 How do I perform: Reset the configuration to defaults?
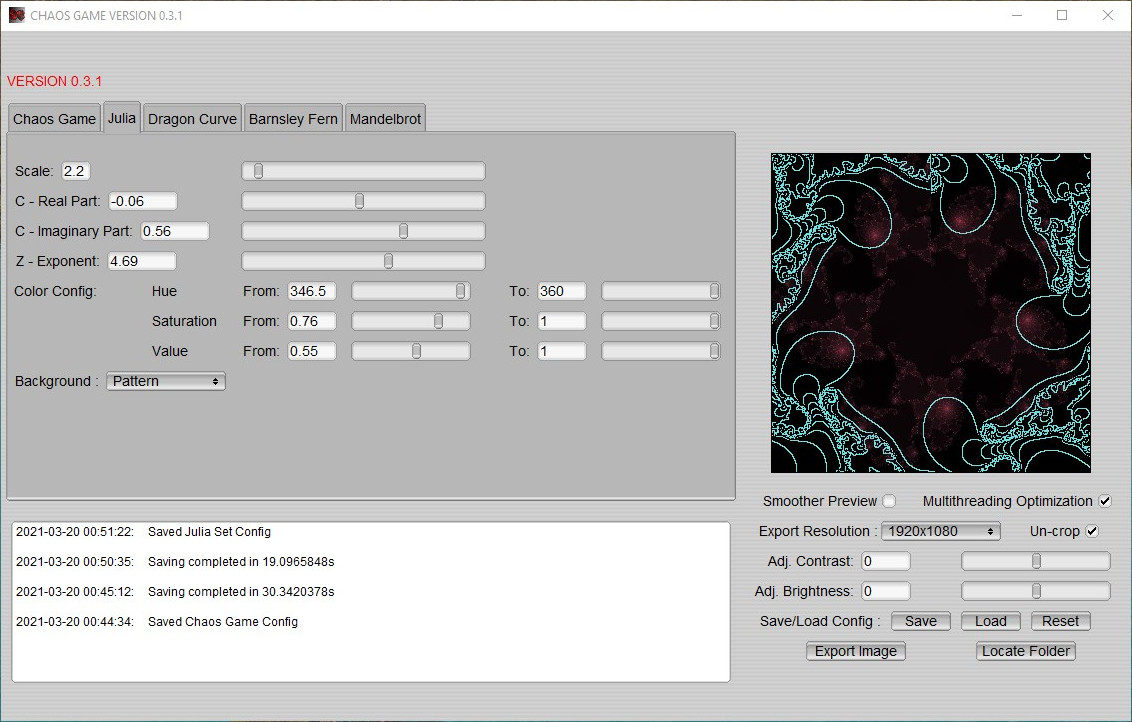[x=1060, y=621]
